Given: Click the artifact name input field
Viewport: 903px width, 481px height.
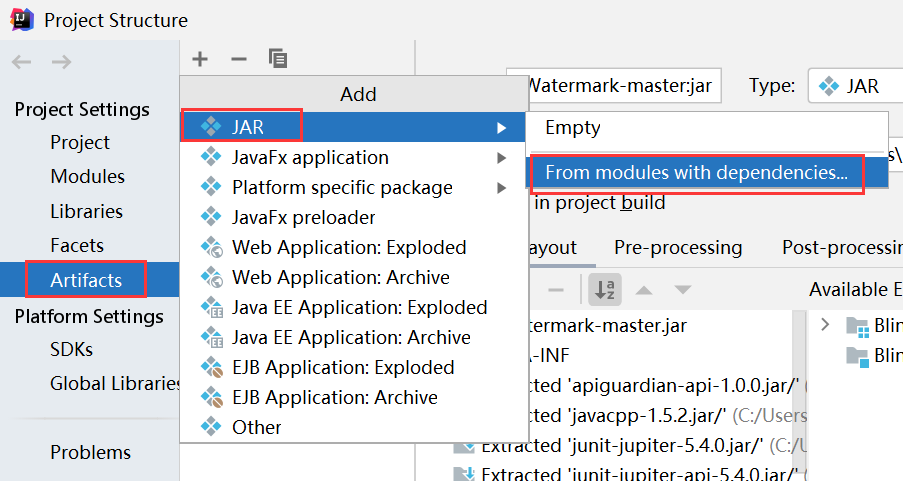Looking at the screenshot, I should click(x=613, y=86).
